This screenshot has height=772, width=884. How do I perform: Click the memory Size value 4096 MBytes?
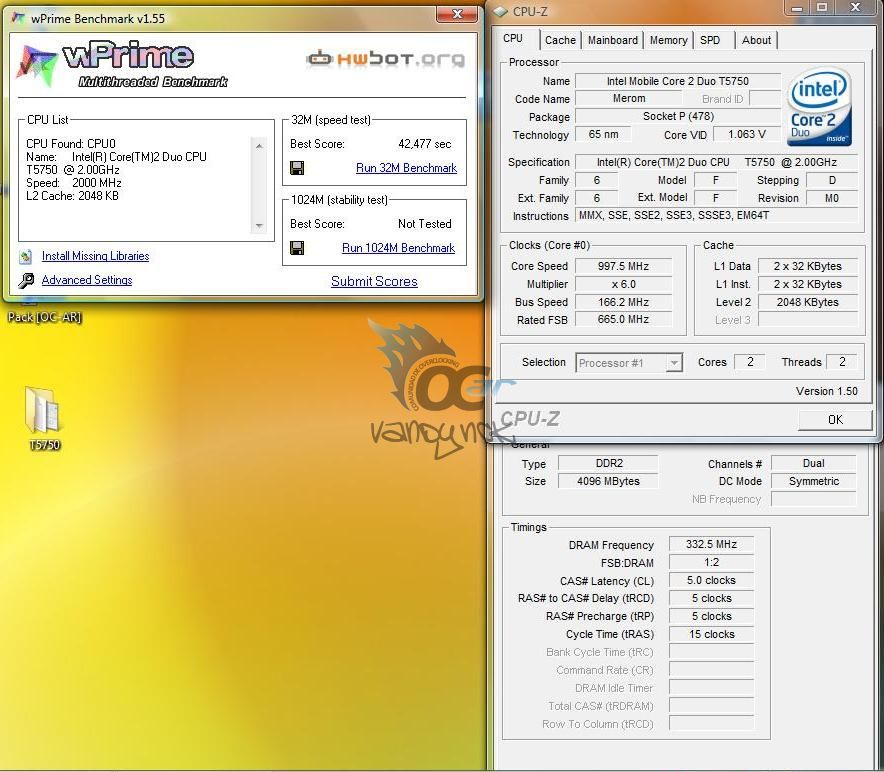point(608,482)
